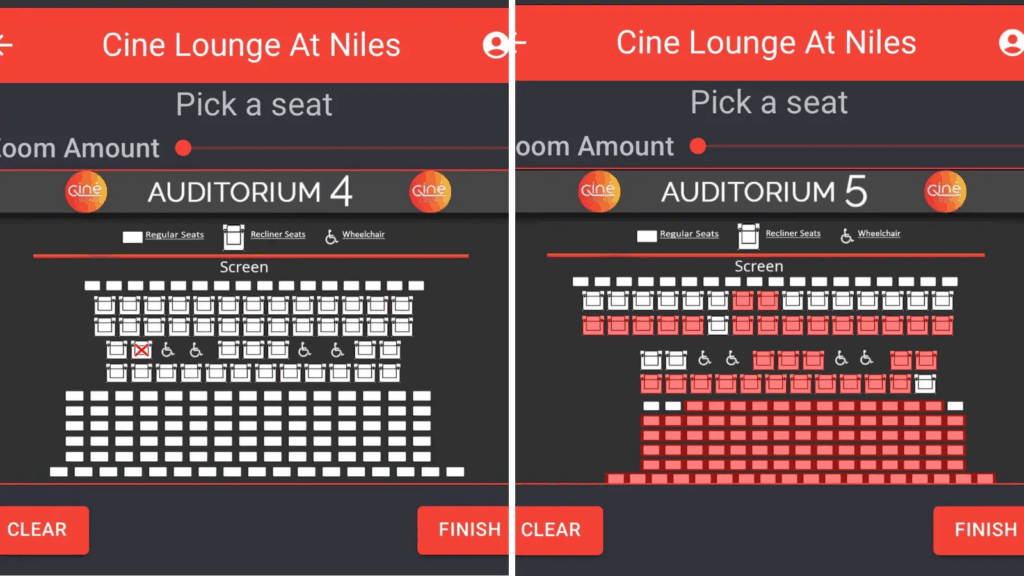1024x576 pixels.
Task: Click the leftmost wheelchair space in Auditorium 4
Action: click(x=169, y=349)
